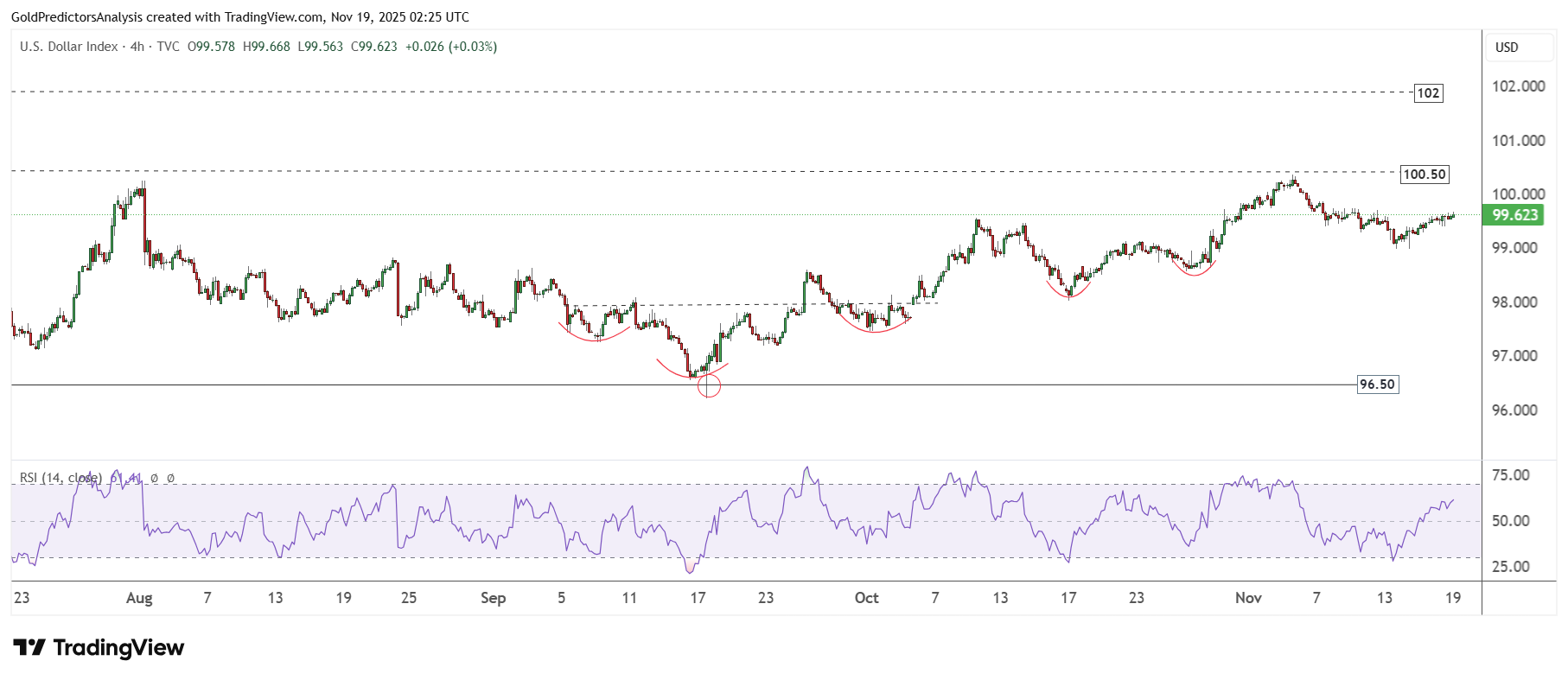Open the USD currency selector

click(x=1507, y=48)
